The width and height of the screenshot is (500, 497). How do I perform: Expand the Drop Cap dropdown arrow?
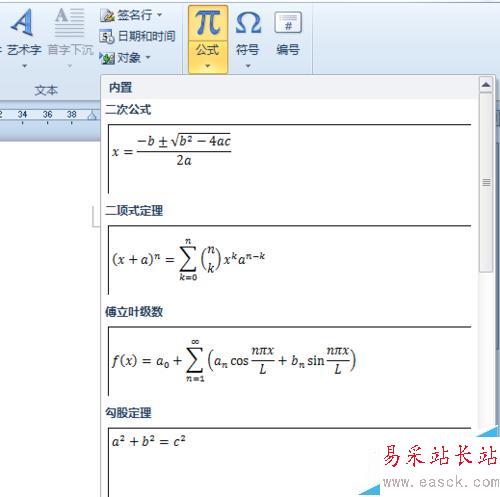(70, 66)
